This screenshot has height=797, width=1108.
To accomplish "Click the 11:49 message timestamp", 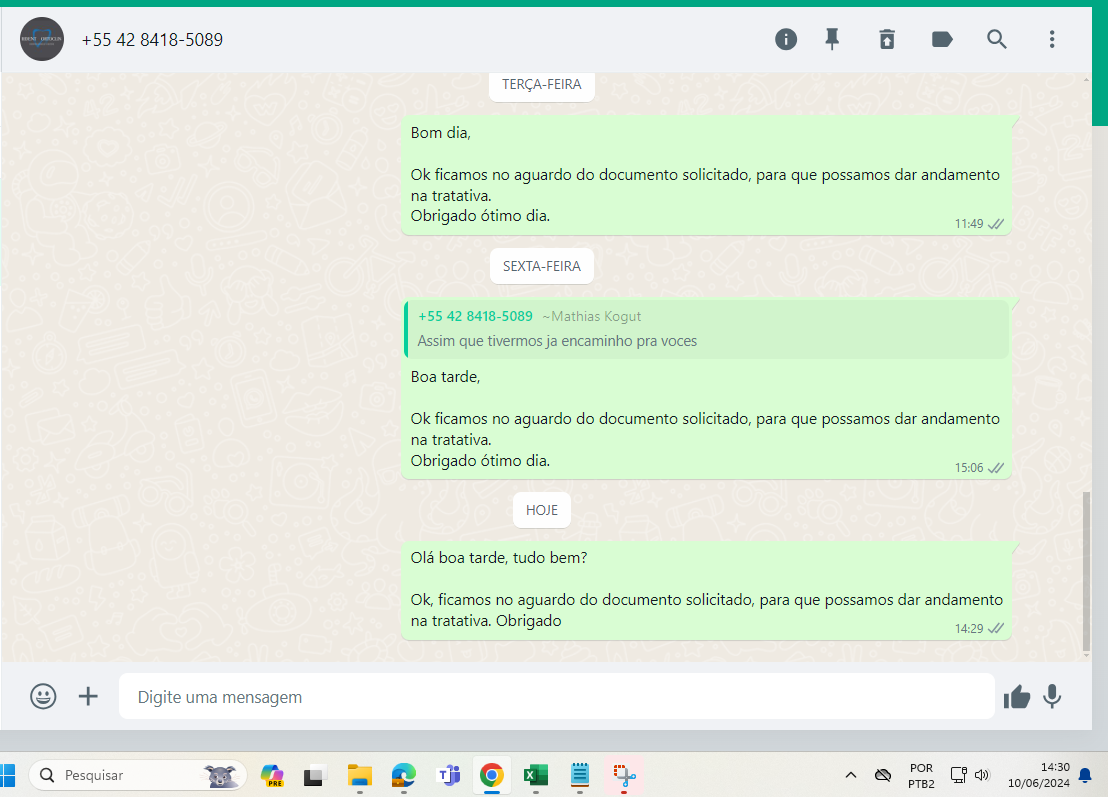I will tap(969, 224).
